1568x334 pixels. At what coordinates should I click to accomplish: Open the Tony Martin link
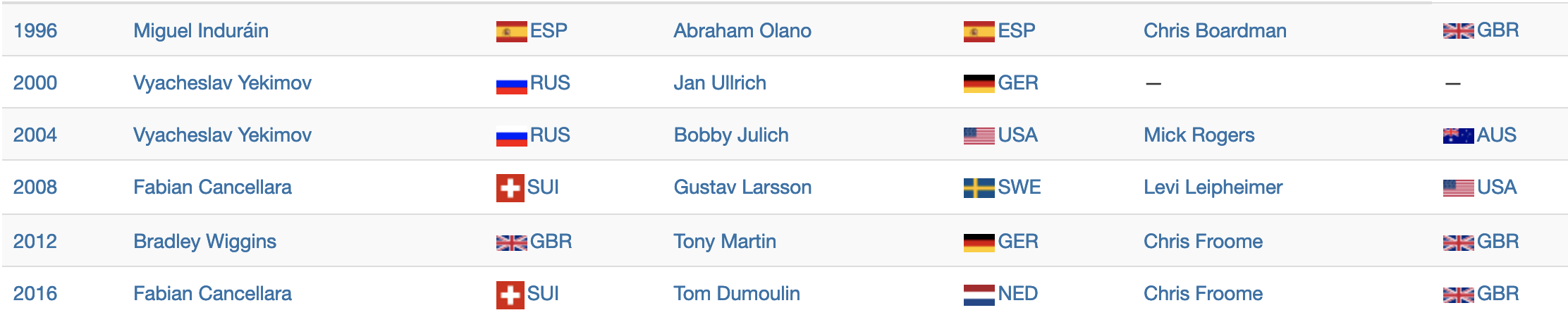724,242
